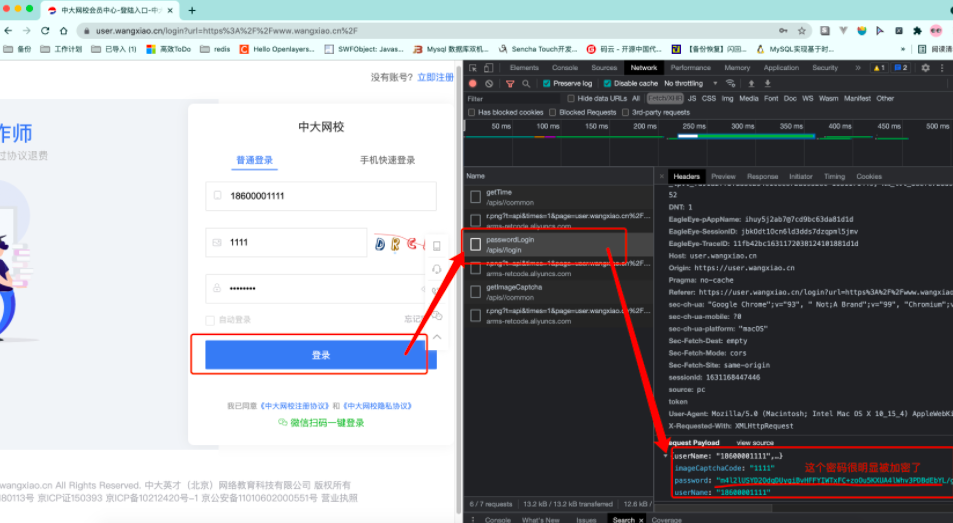953x523 pixels.
Task: Show the warnings count badge
Action: click(879, 67)
